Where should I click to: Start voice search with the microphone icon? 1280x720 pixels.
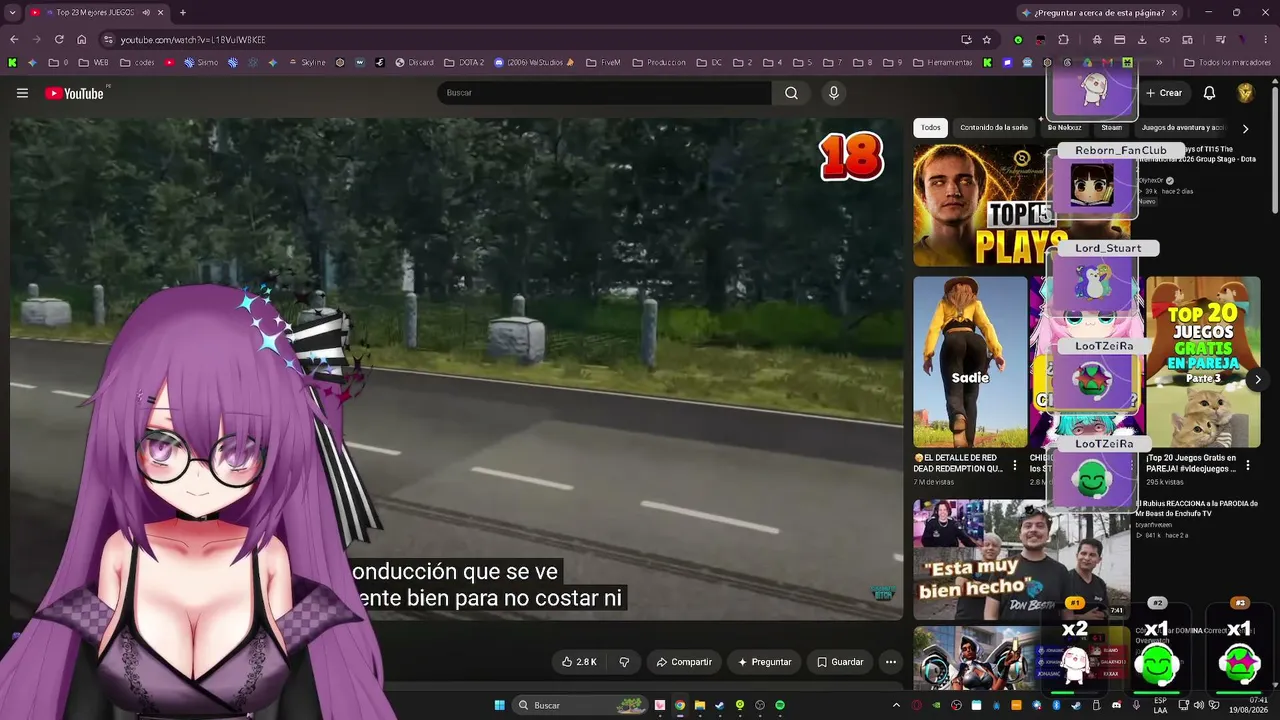[834, 93]
